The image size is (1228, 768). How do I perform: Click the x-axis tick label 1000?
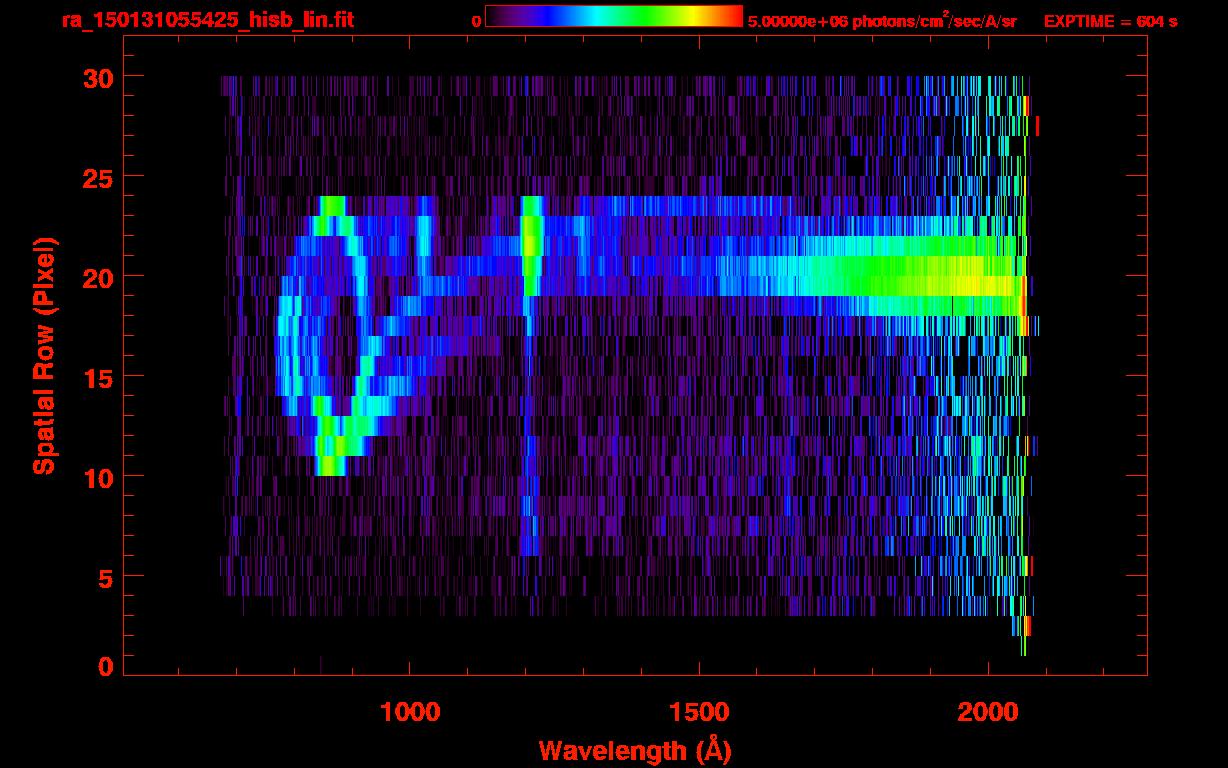click(410, 712)
